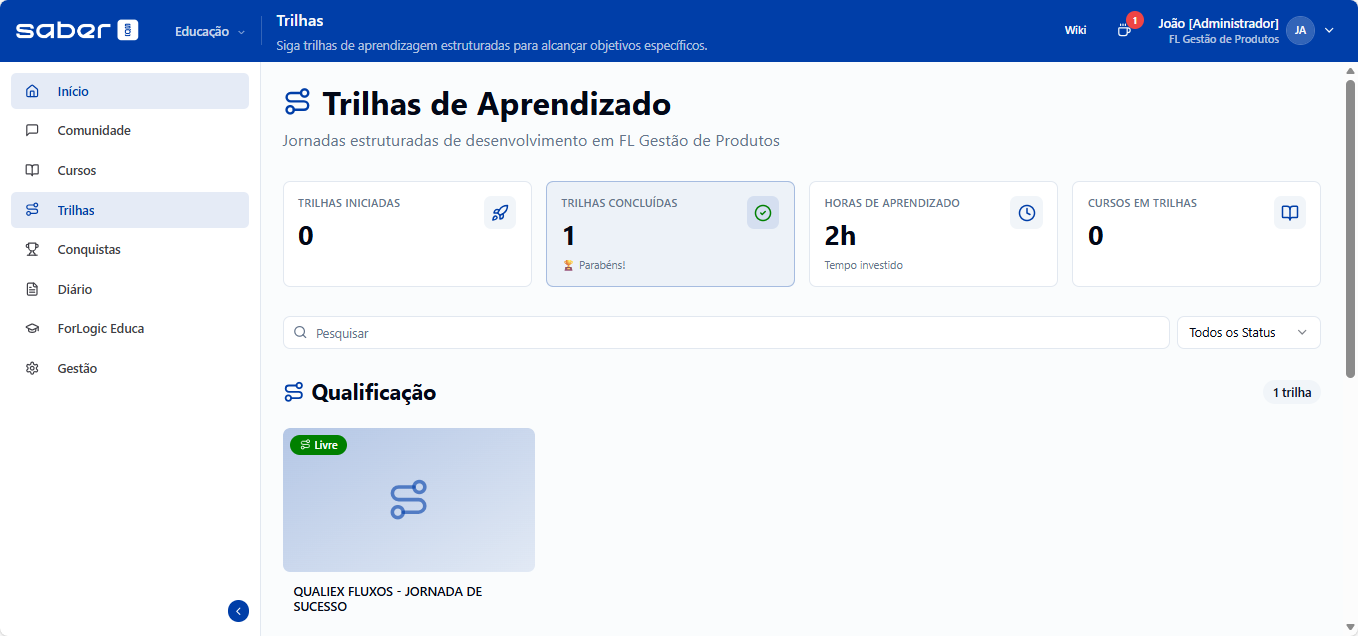Open the Wiki link
Viewport: 1358px width, 636px height.
pyautogui.click(x=1075, y=30)
